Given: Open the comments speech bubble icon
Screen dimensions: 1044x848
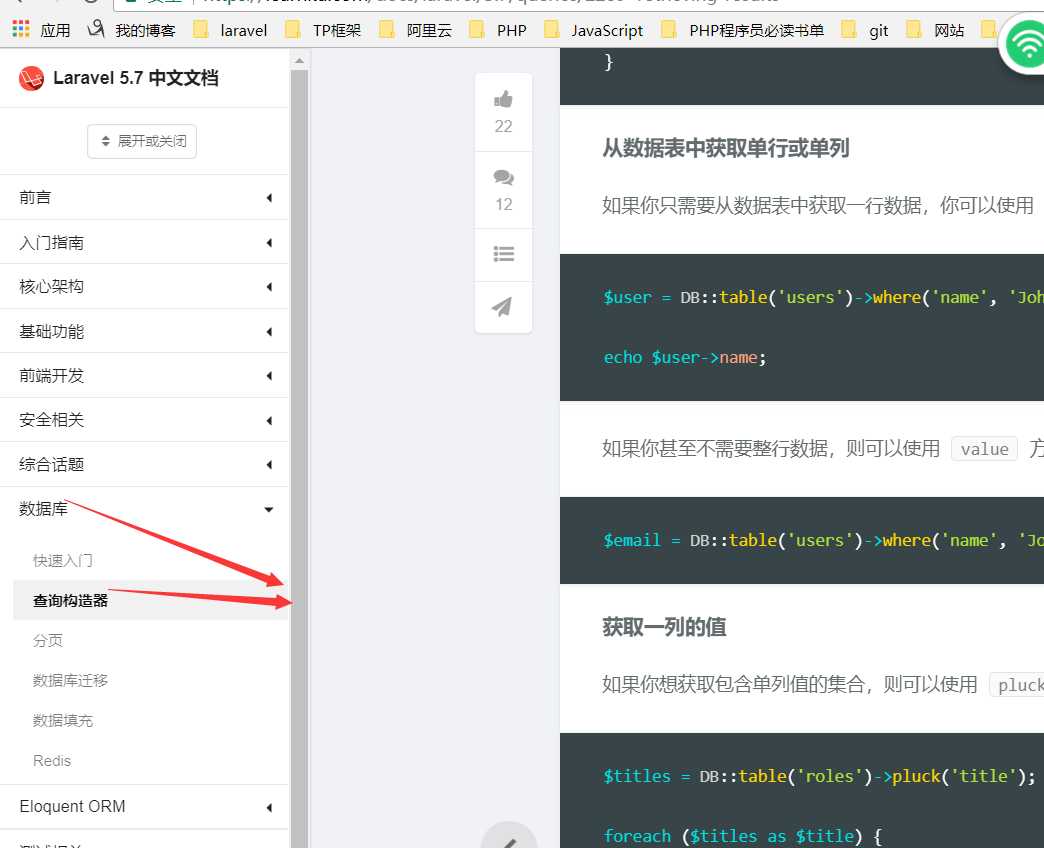Looking at the screenshot, I should [x=503, y=177].
